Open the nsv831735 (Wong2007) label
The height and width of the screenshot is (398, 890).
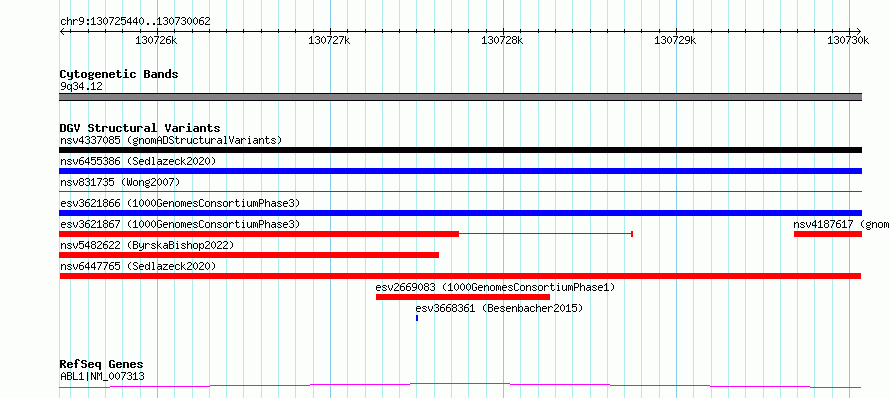tap(119, 182)
